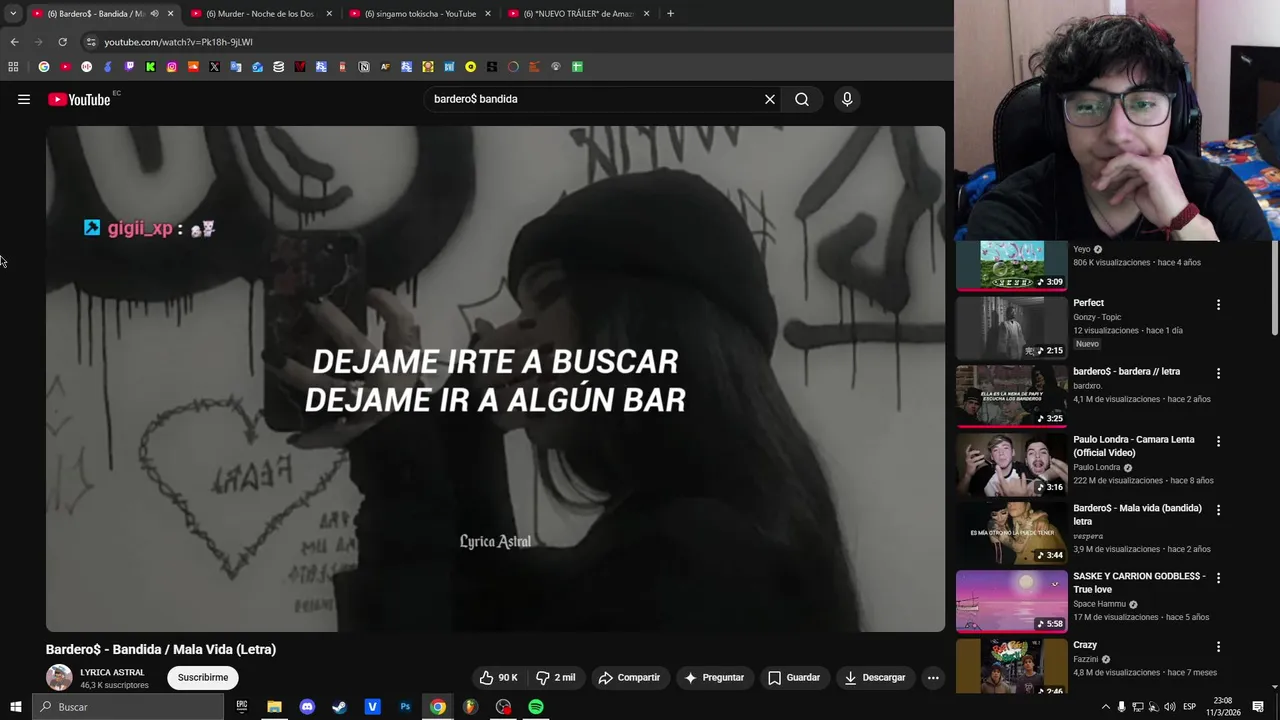Download the video with Descargar

point(875,678)
